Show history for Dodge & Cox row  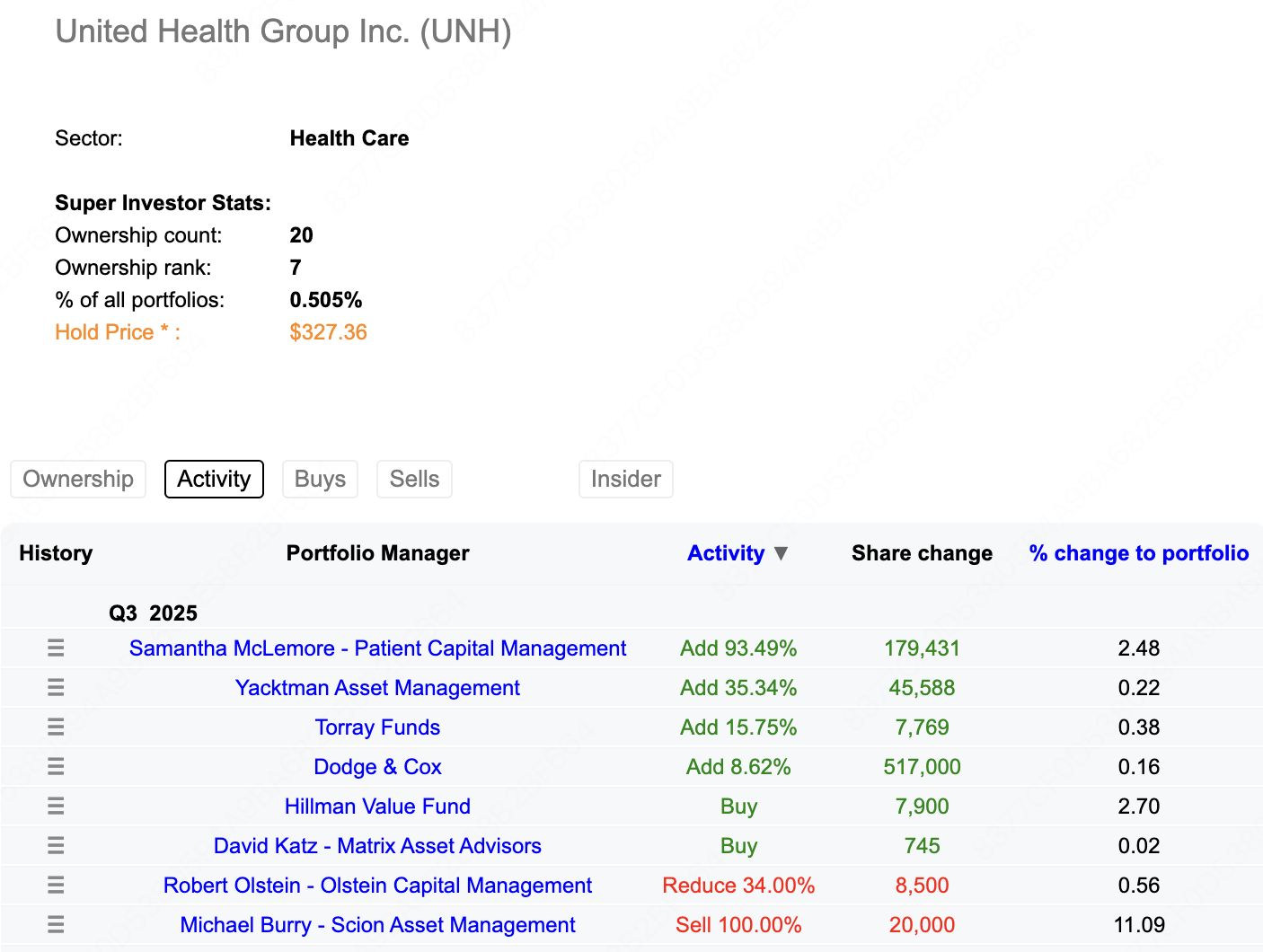click(56, 767)
